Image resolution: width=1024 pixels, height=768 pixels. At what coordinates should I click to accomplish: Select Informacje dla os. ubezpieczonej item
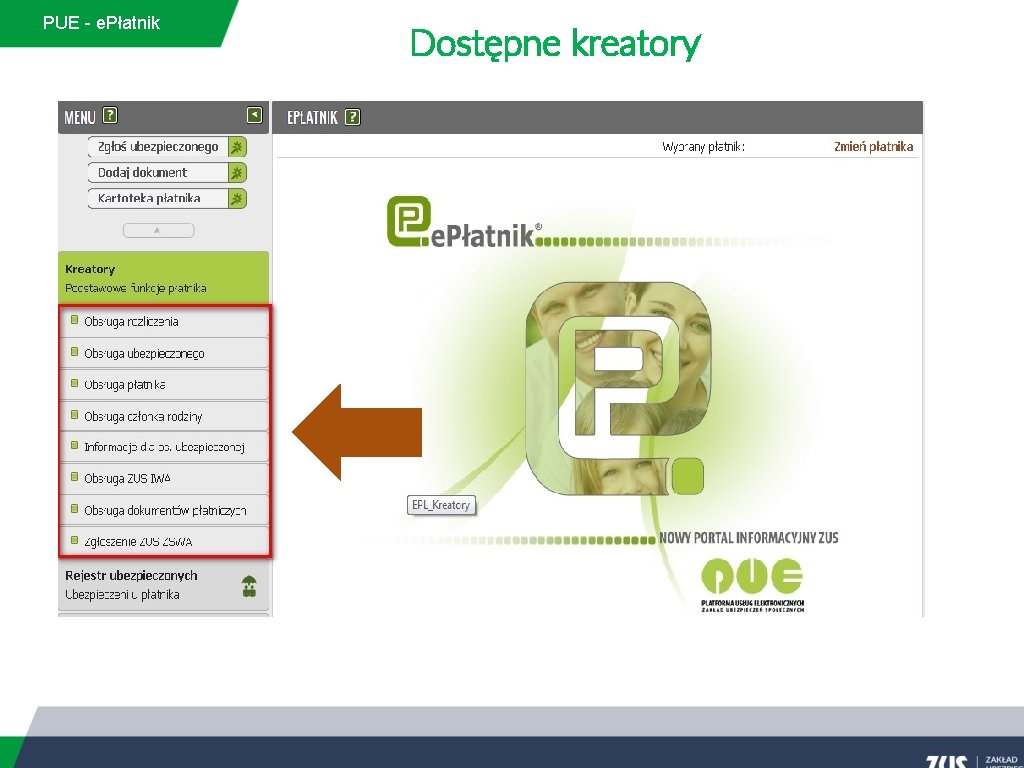coord(165,447)
